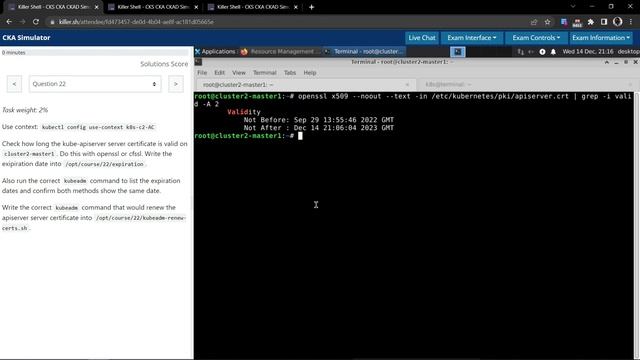Click the 'Not Before: Sep 29' line
The image size is (640, 360).
click(319, 120)
